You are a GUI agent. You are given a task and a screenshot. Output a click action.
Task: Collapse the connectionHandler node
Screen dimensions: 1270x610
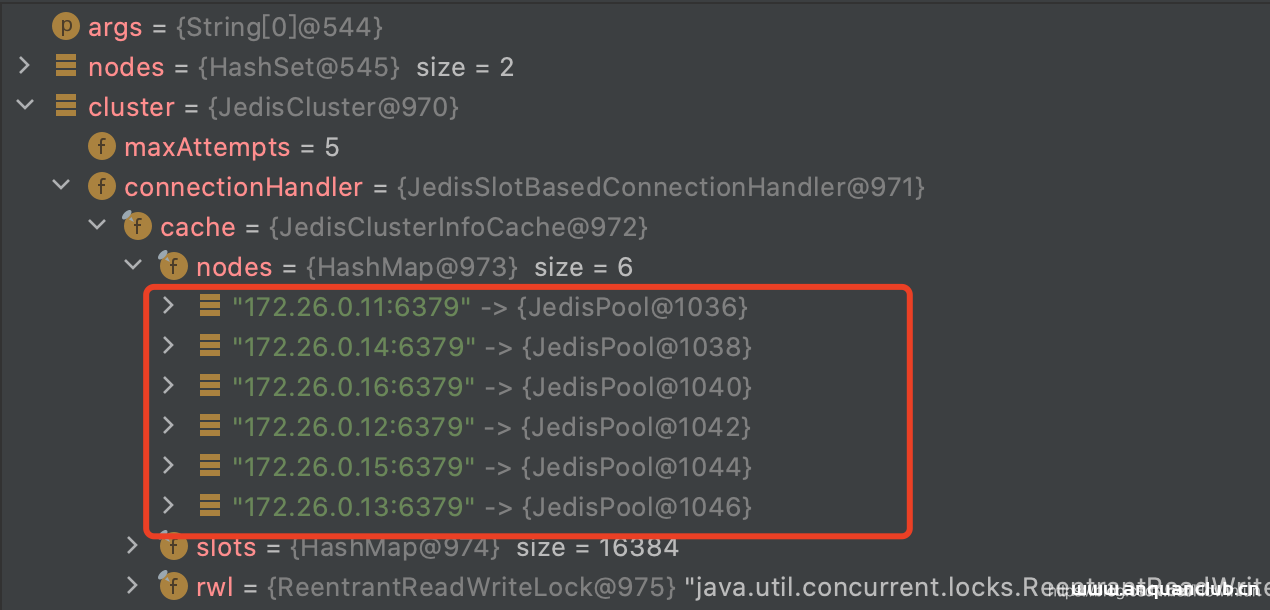click(x=60, y=186)
